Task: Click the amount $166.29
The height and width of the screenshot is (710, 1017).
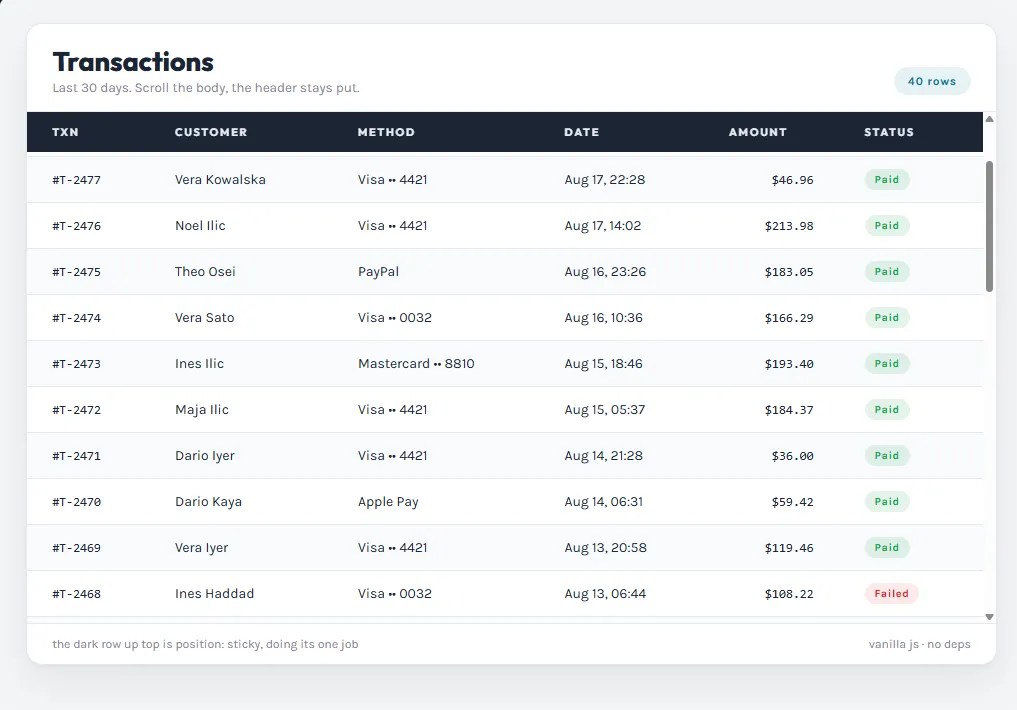Action: click(x=789, y=318)
